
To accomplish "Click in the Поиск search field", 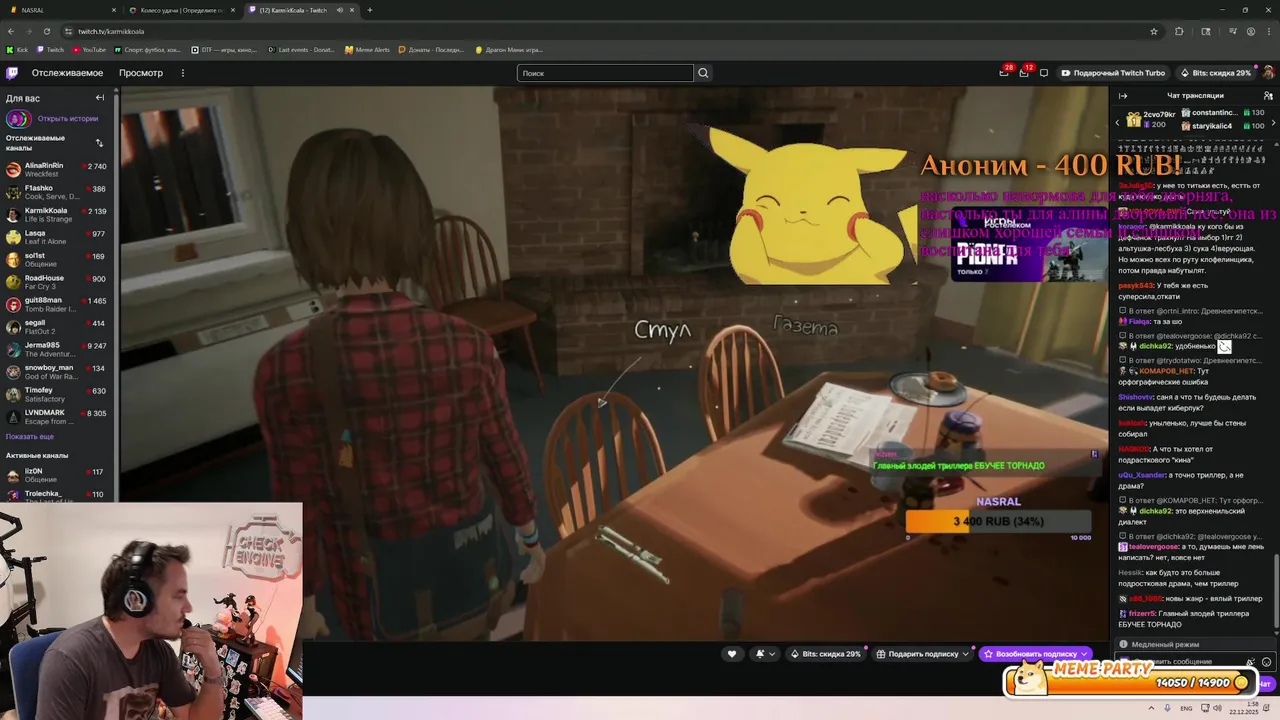I will [x=604, y=73].
